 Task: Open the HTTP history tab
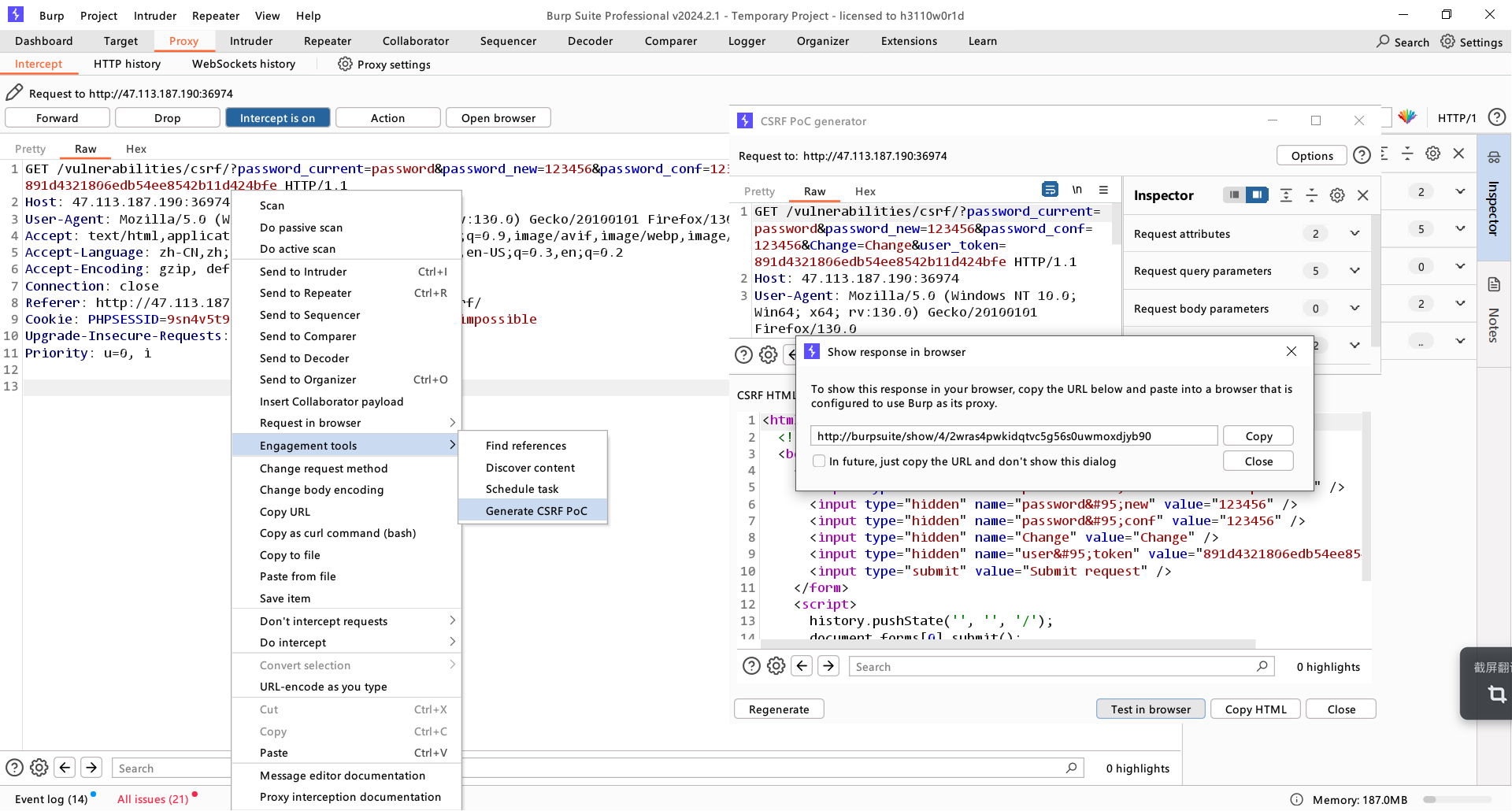pyautogui.click(x=127, y=64)
